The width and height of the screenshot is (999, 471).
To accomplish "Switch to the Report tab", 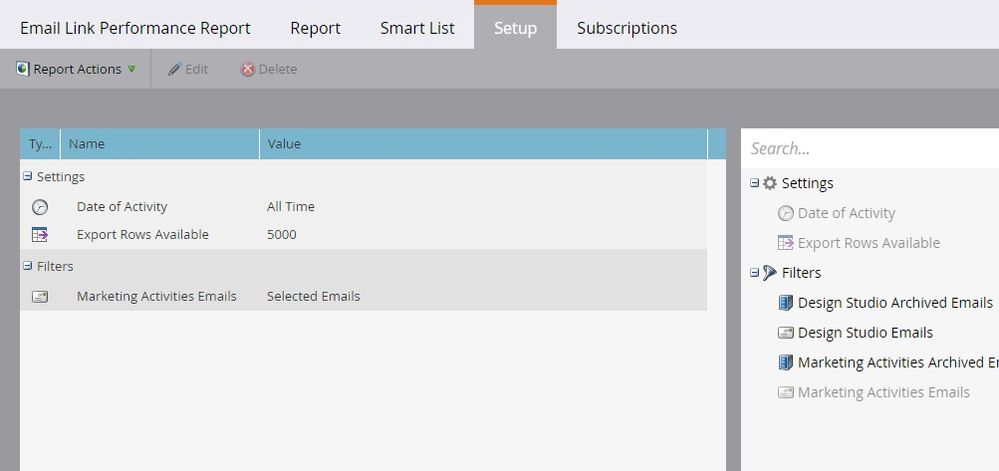I will (x=315, y=28).
